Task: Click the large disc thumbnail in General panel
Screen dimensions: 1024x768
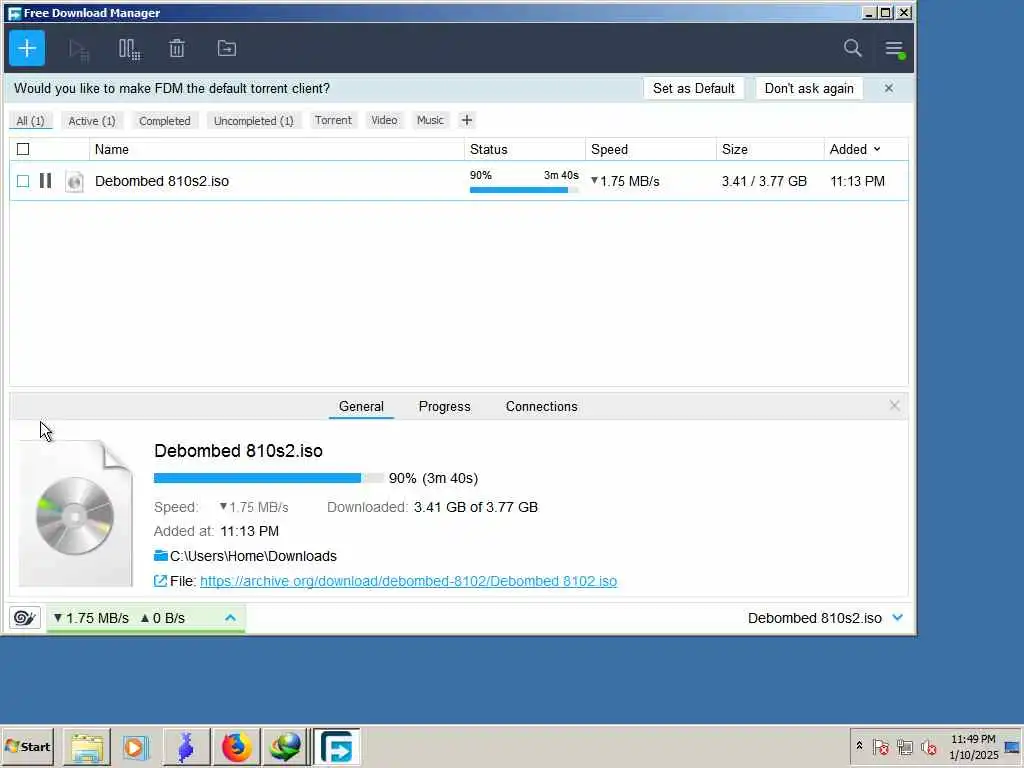Action: coord(75,513)
